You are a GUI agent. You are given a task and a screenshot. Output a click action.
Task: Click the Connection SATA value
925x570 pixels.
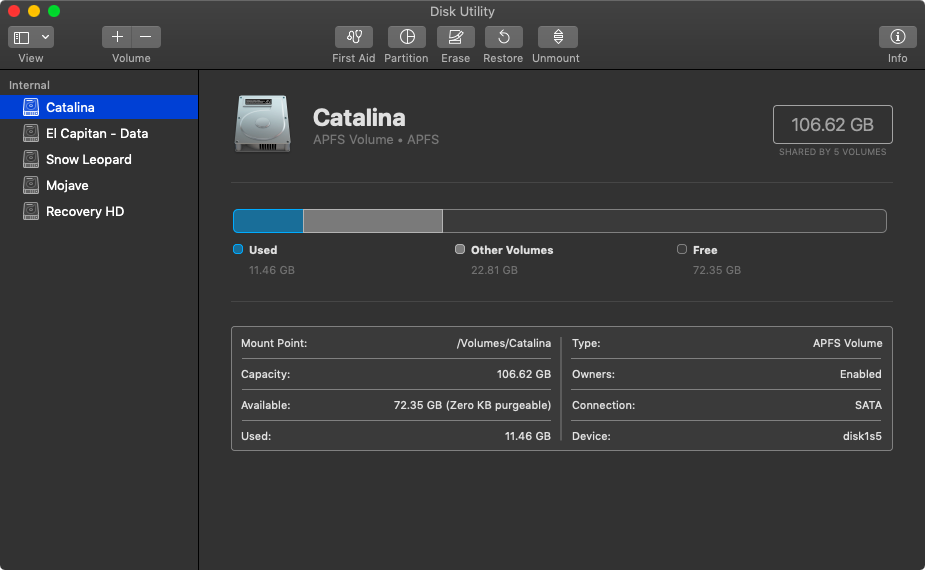868,405
